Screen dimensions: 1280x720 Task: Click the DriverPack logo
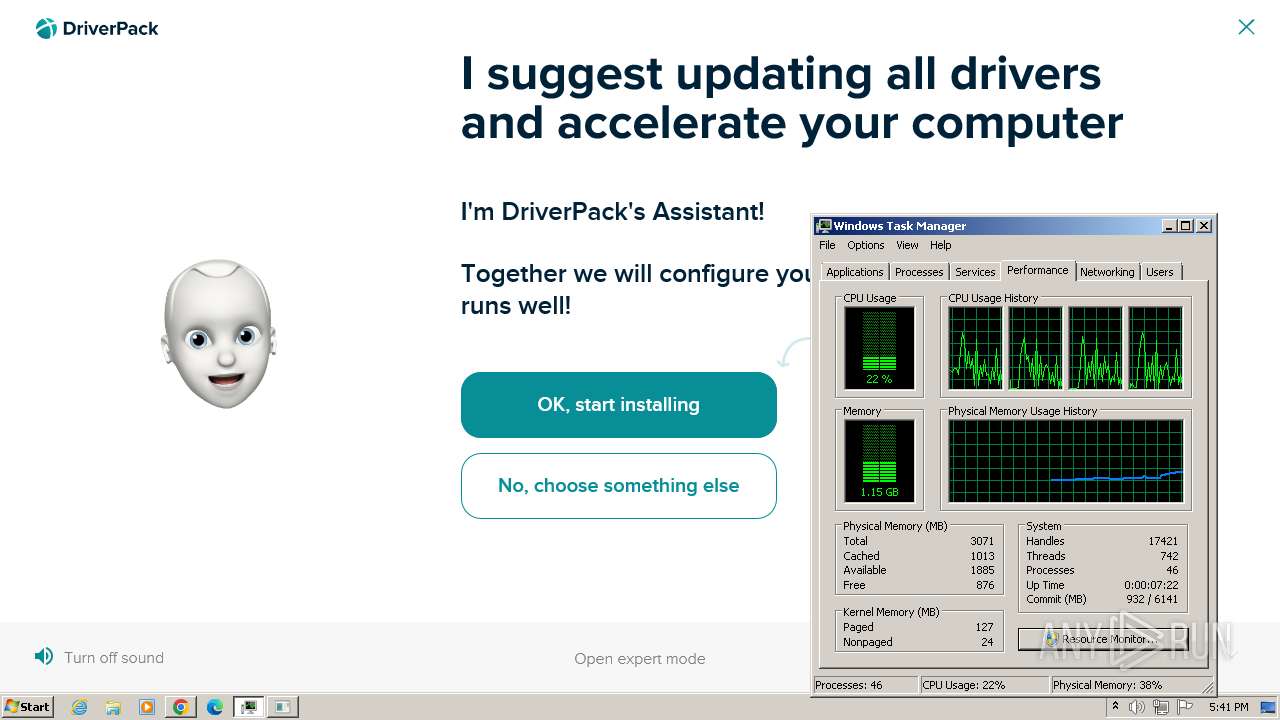coord(97,28)
